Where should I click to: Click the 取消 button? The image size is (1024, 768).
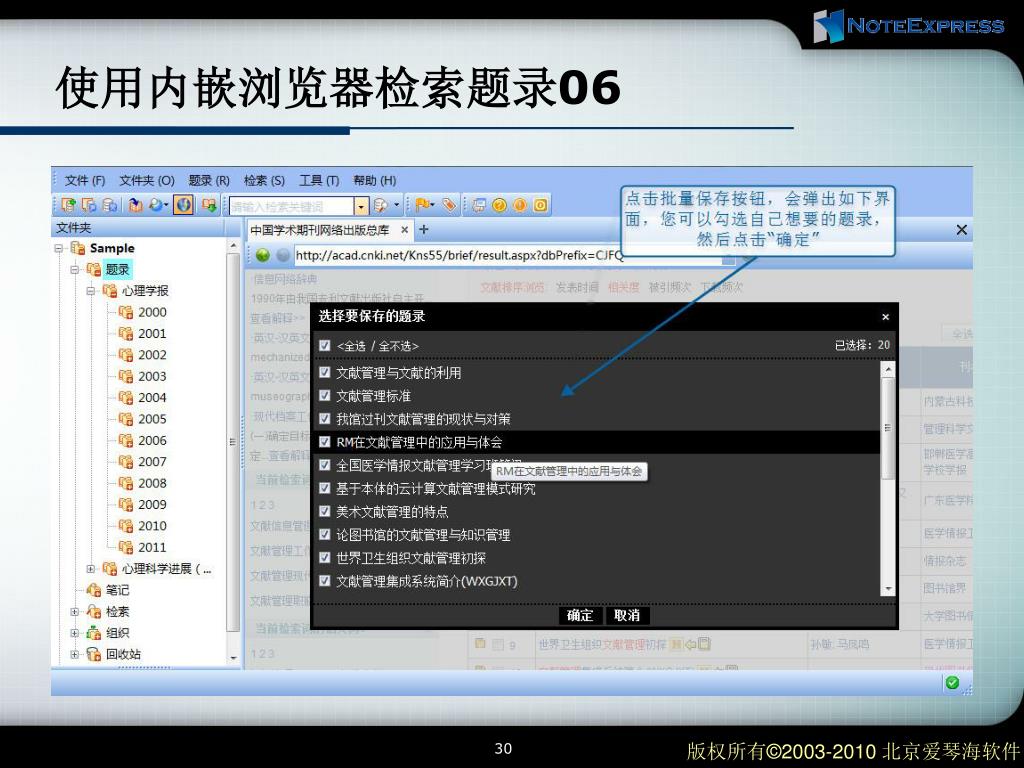pyautogui.click(x=627, y=615)
